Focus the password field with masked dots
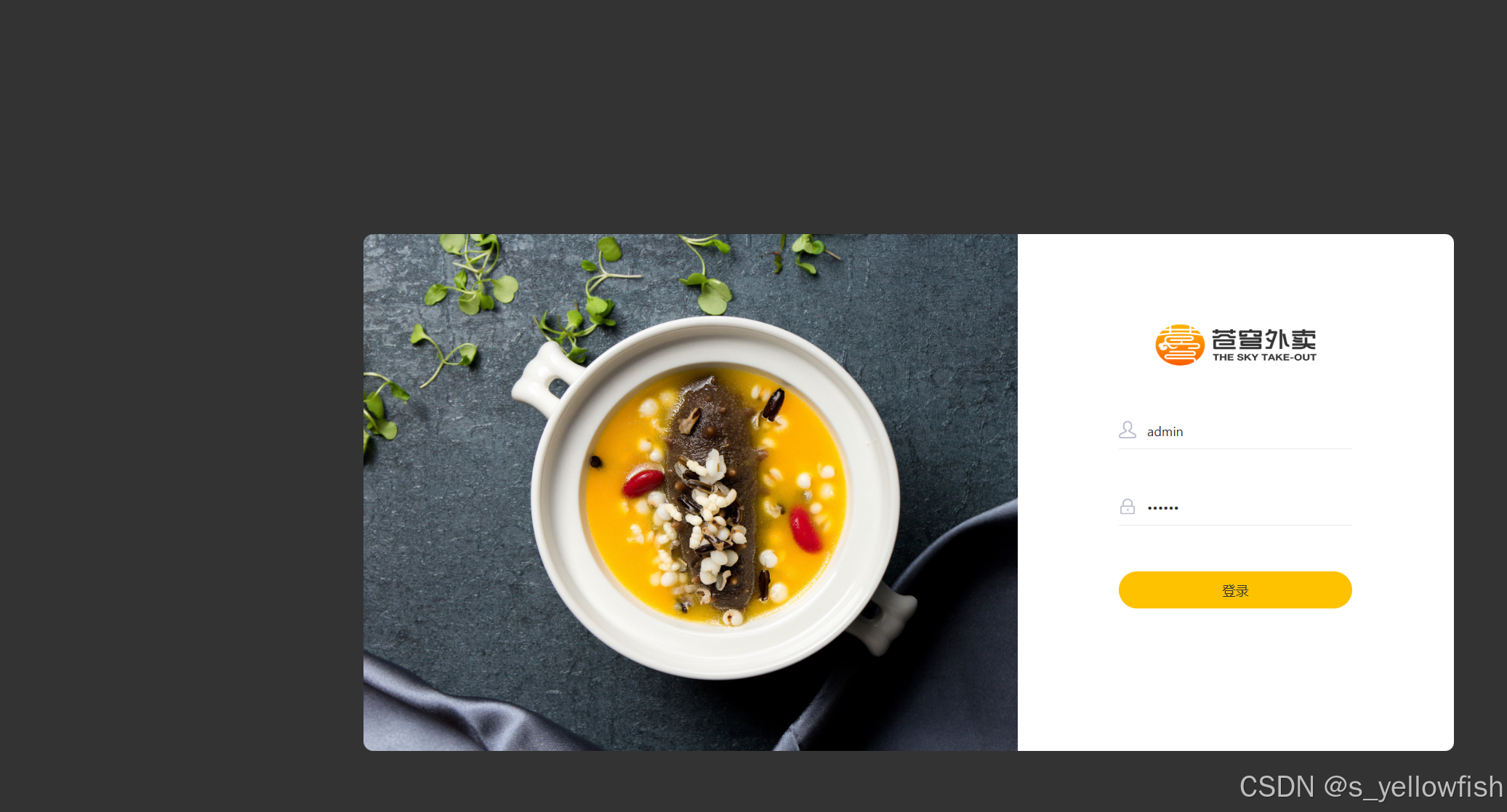Screen dimensions: 1507x812 (x=1235, y=507)
